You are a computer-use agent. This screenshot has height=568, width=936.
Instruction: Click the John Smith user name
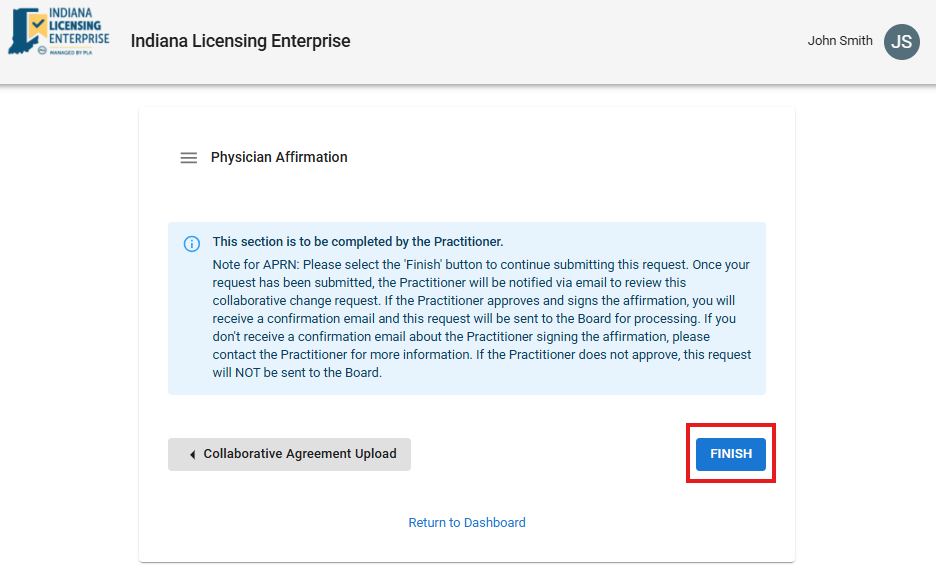[840, 42]
